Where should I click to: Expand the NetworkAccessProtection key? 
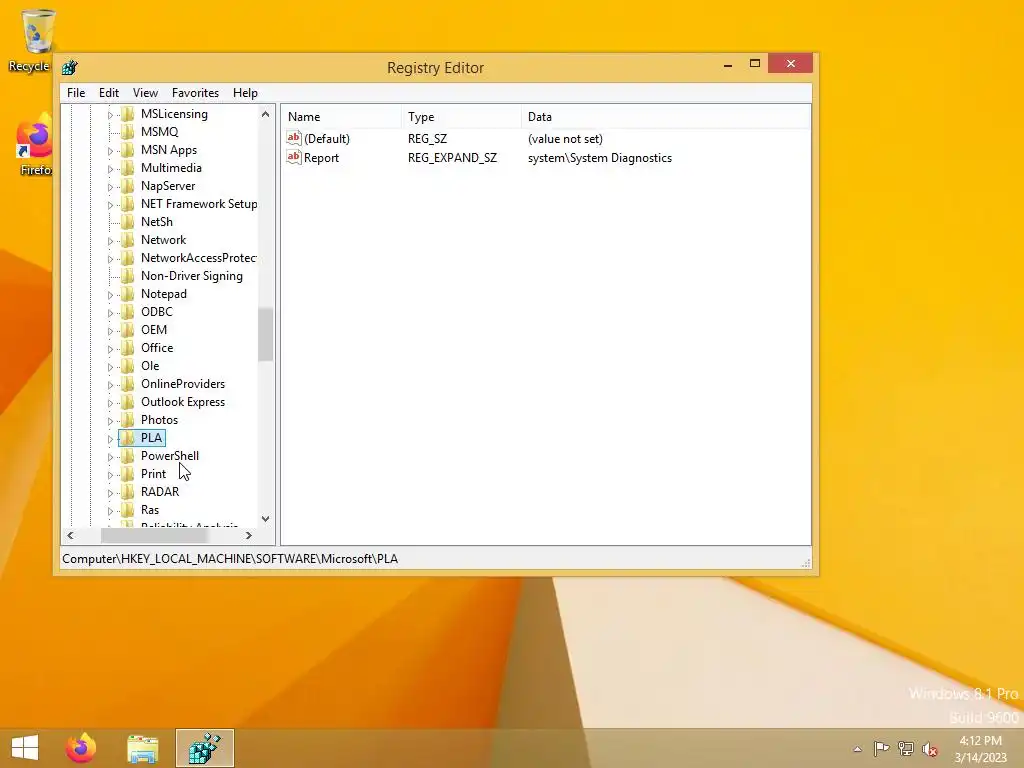coord(110,259)
